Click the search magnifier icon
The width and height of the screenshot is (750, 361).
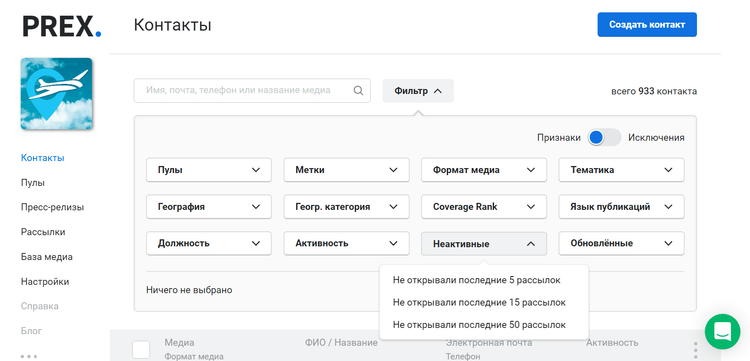358,90
